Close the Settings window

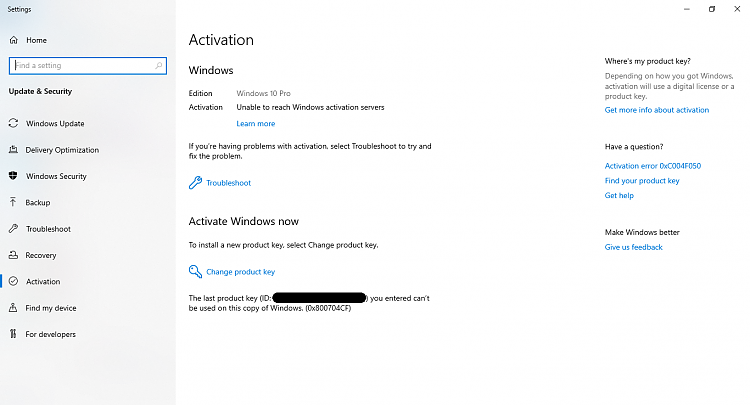(x=737, y=9)
